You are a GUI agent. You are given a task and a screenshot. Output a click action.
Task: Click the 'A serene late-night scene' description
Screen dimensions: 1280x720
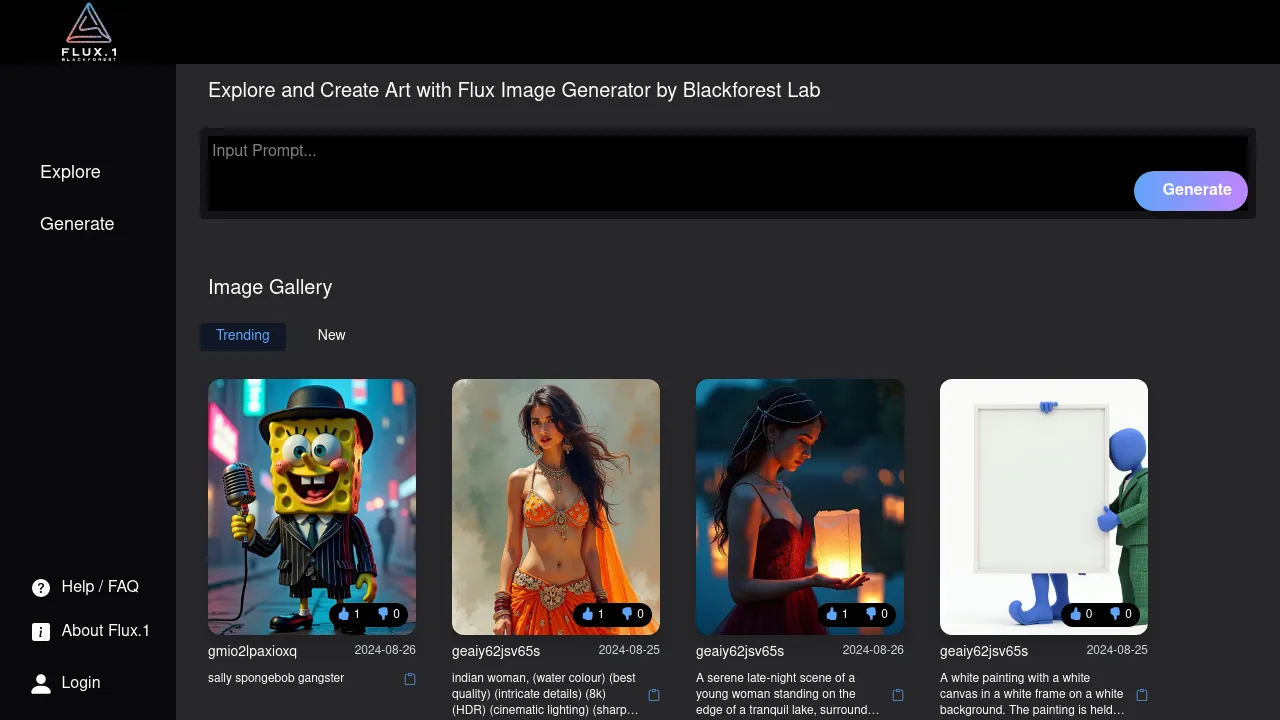(x=788, y=694)
